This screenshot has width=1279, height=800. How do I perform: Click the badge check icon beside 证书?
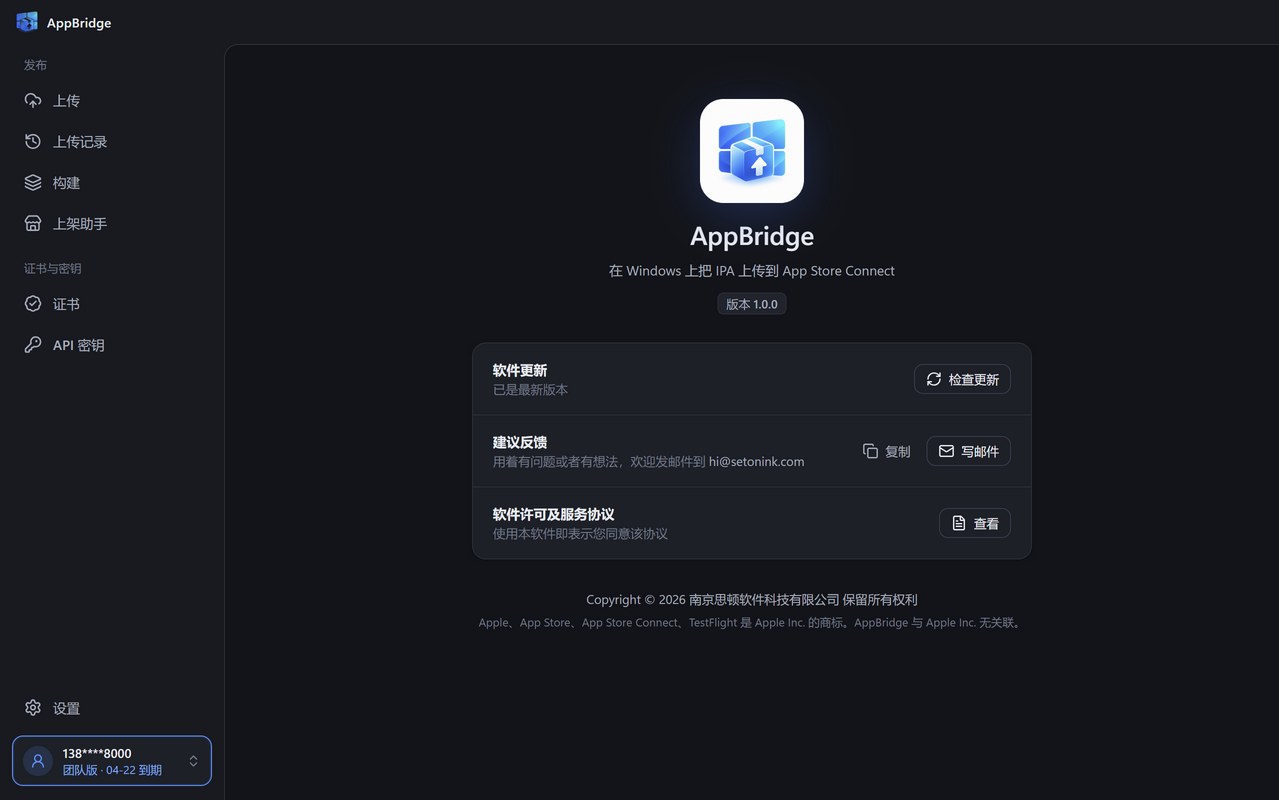point(33,304)
